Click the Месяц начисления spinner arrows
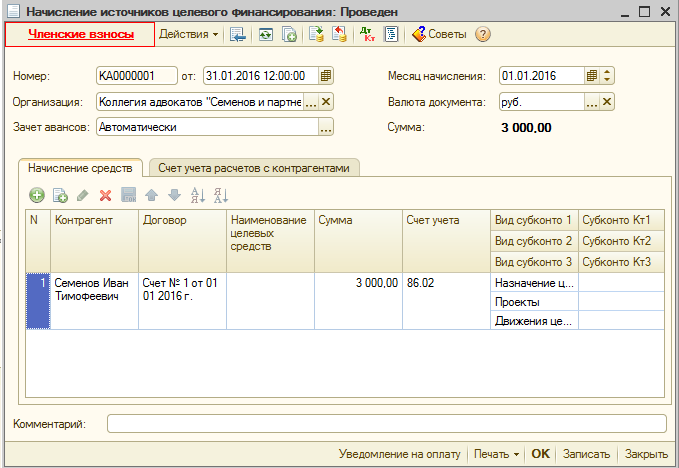The height and width of the screenshot is (468, 679). coord(607,76)
